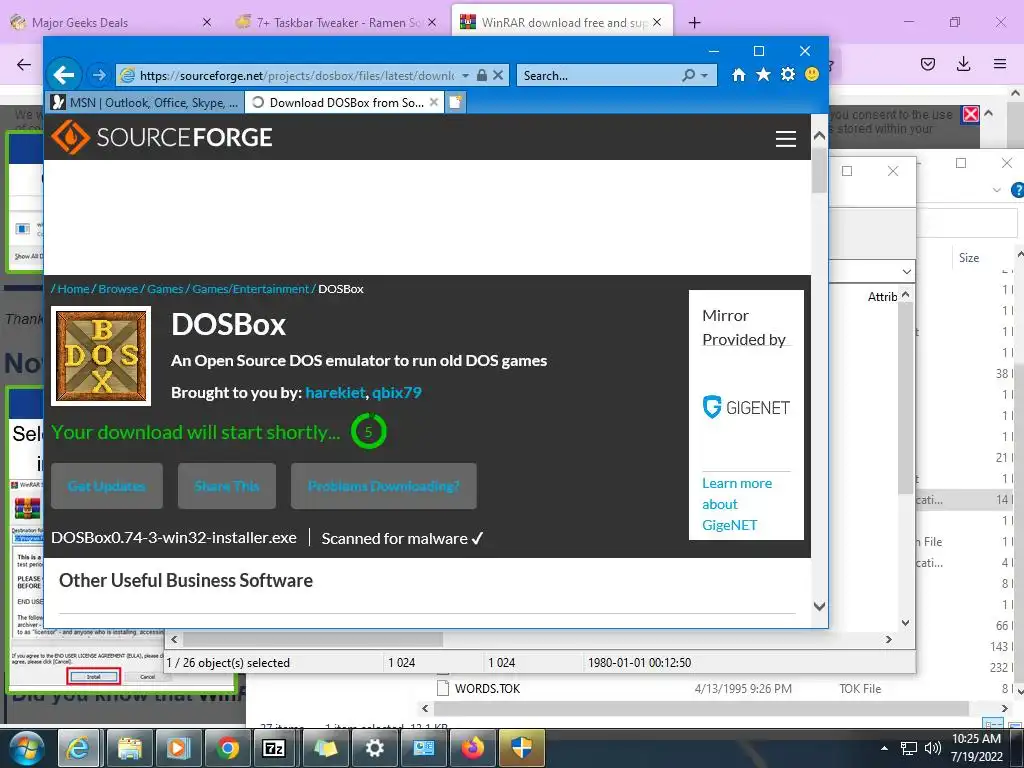Open Games/Entertainment breadcrumb

click(250, 289)
